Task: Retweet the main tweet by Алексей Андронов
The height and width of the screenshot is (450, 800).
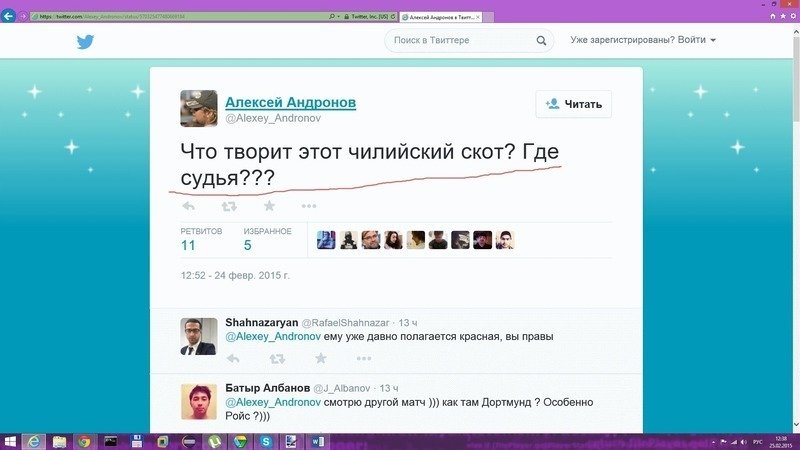Action: click(229, 206)
